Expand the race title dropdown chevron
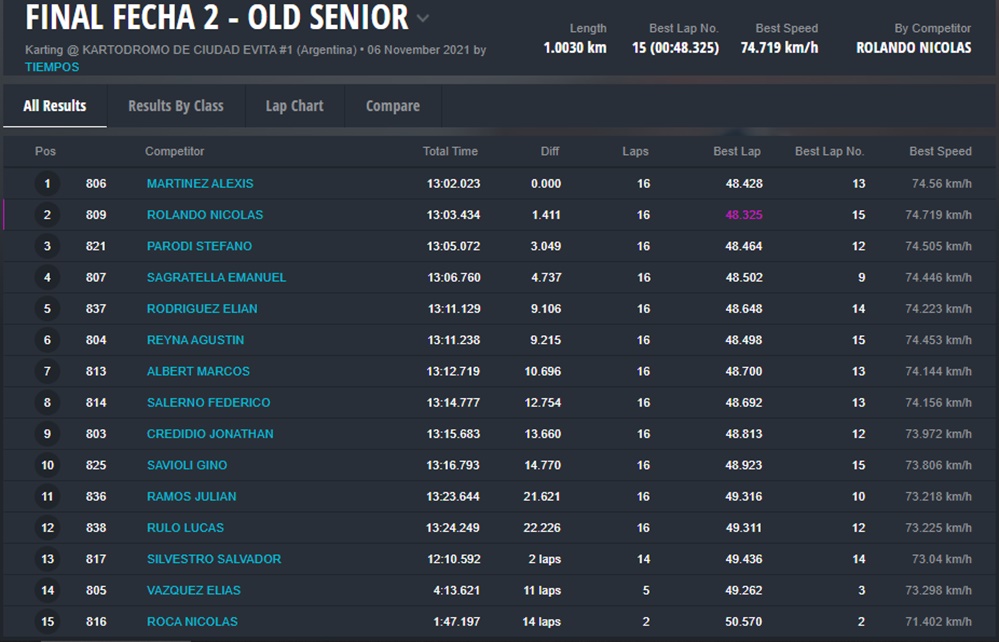Viewport: 999px width, 642px height. click(423, 18)
